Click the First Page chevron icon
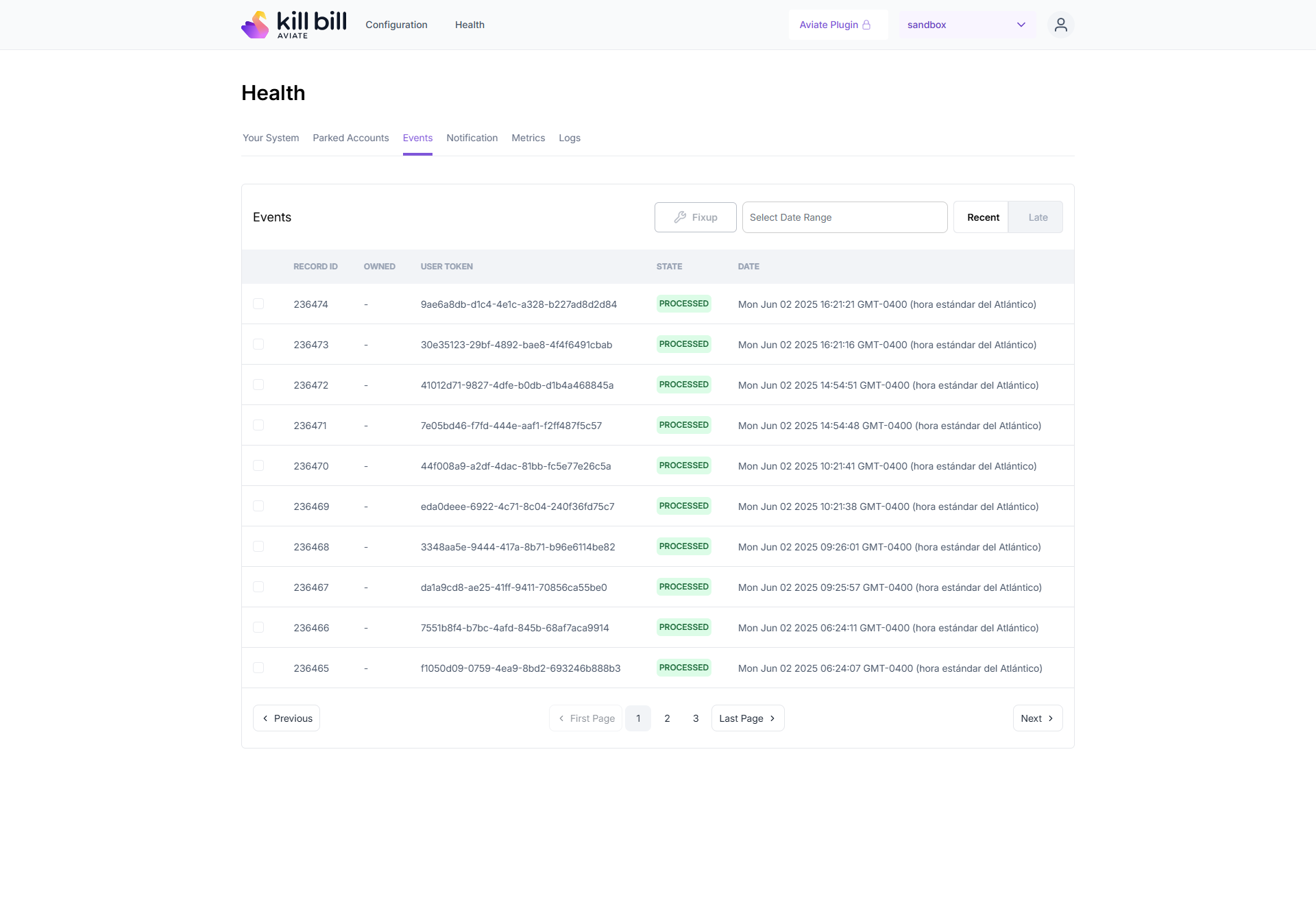This screenshot has width=1316, height=924. tap(561, 718)
